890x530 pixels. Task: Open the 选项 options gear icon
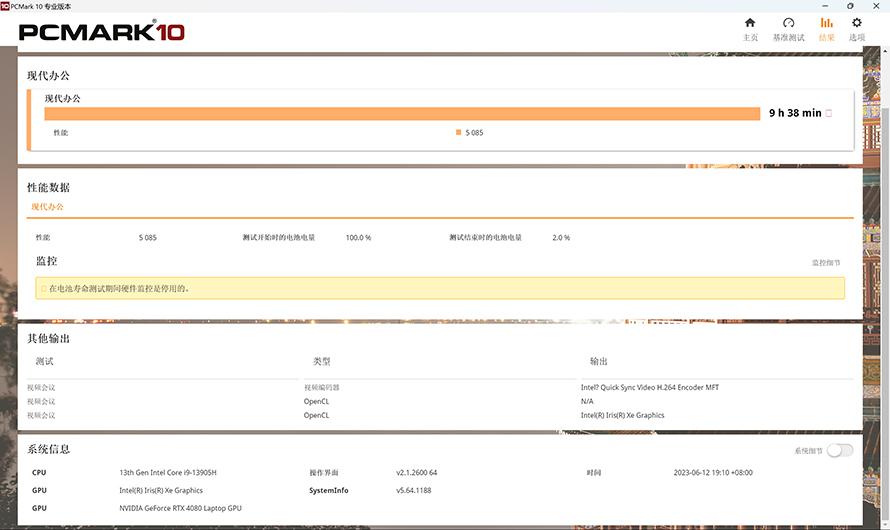857,23
